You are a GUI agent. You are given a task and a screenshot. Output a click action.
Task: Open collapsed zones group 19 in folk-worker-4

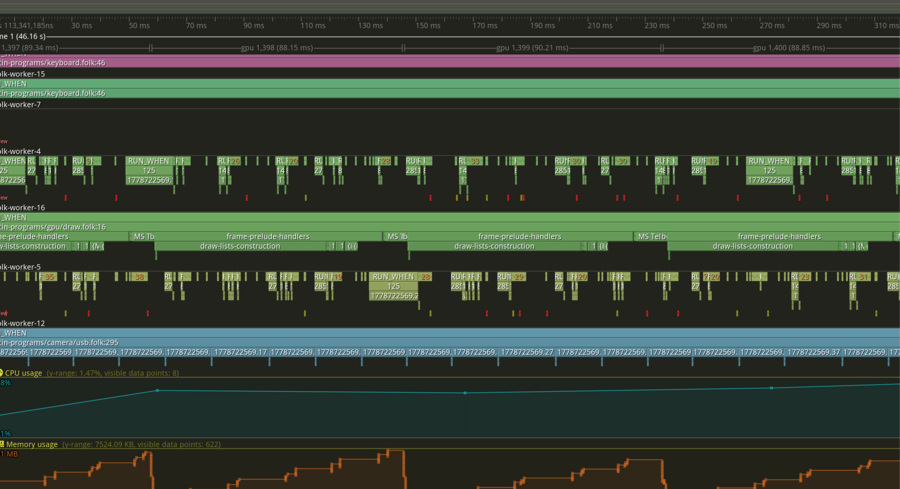pos(712,161)
